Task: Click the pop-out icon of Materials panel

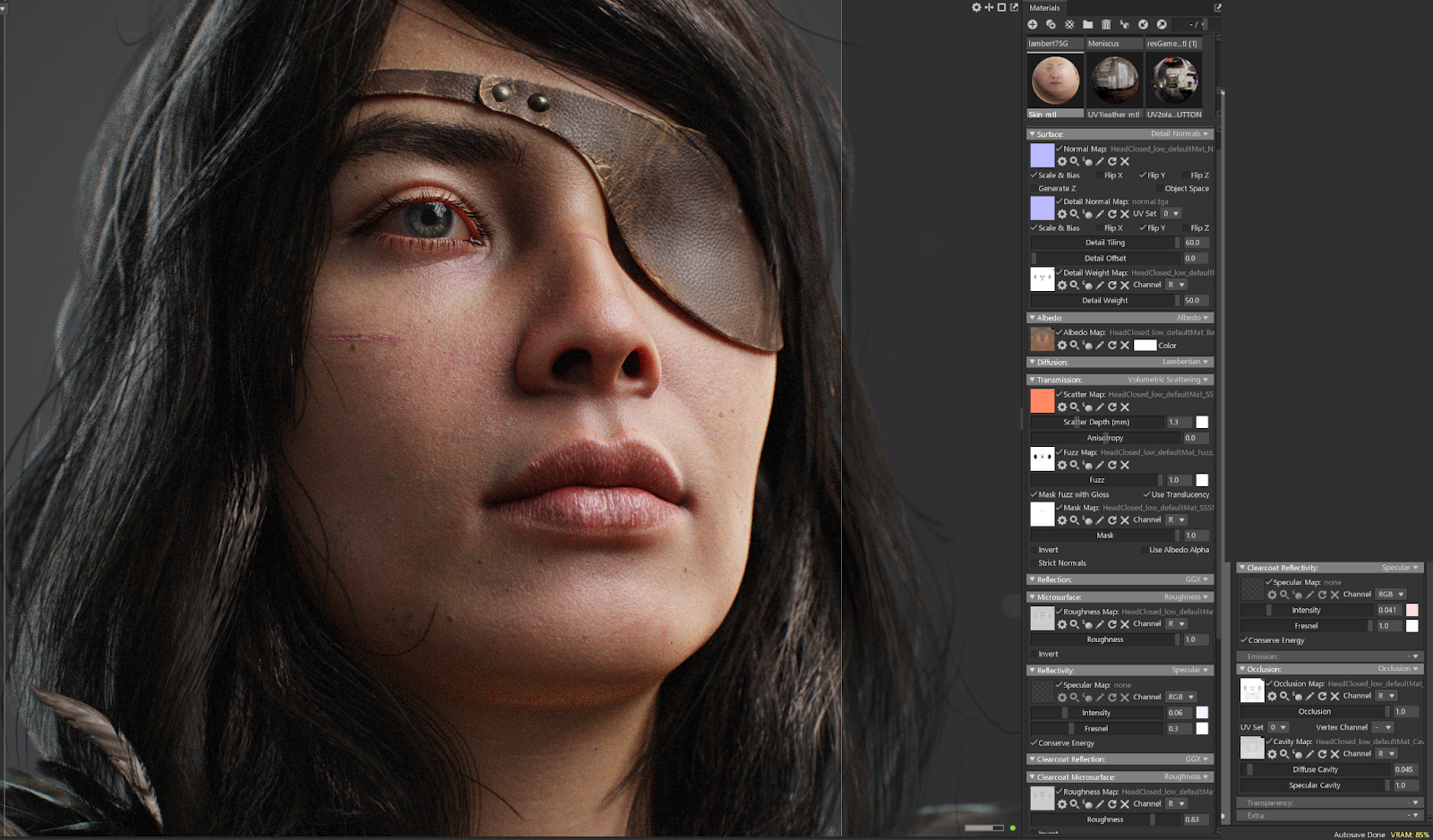Action: (1217, 7)
